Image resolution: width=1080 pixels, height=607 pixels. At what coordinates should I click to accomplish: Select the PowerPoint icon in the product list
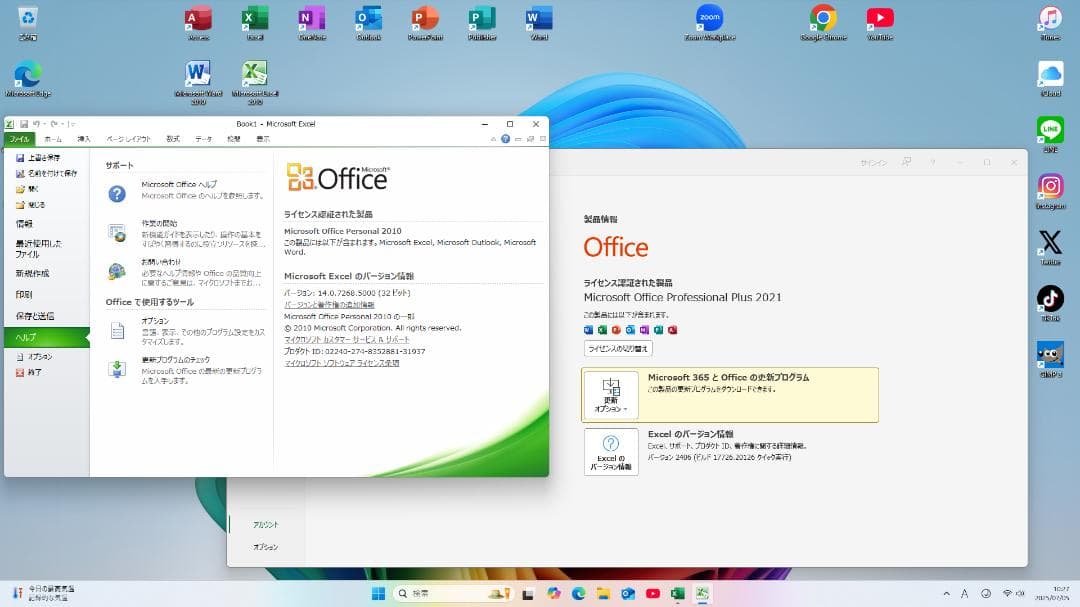(x=617, y=328)
